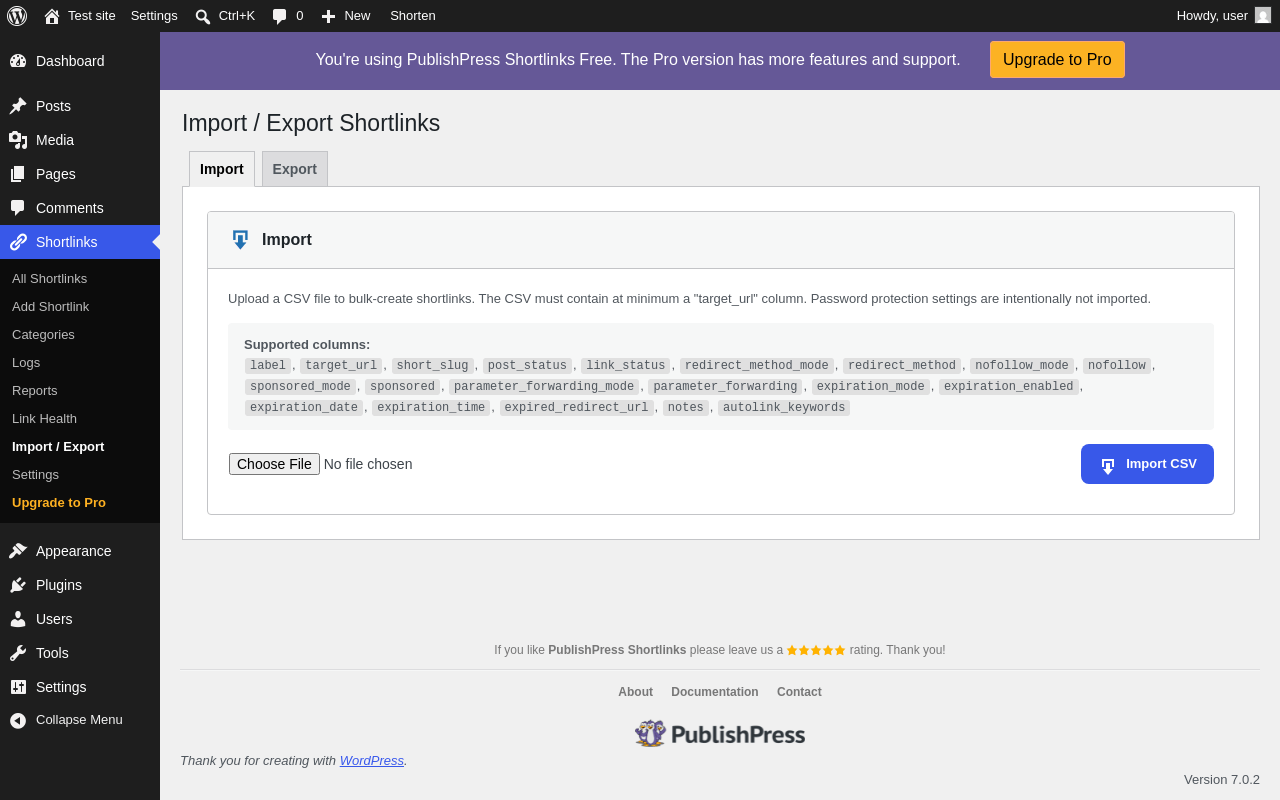
Task: Open Logs submenu item
Action: tap(26, 362)
